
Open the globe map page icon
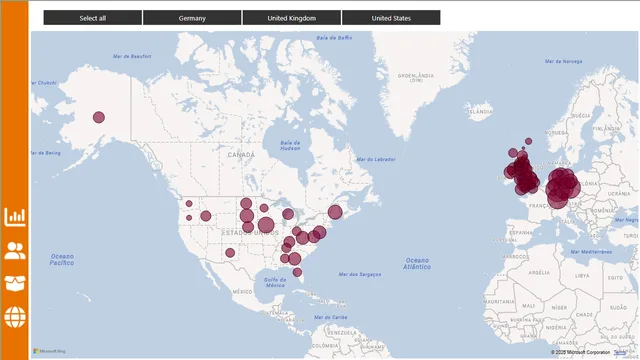click(x=15, y=317)
